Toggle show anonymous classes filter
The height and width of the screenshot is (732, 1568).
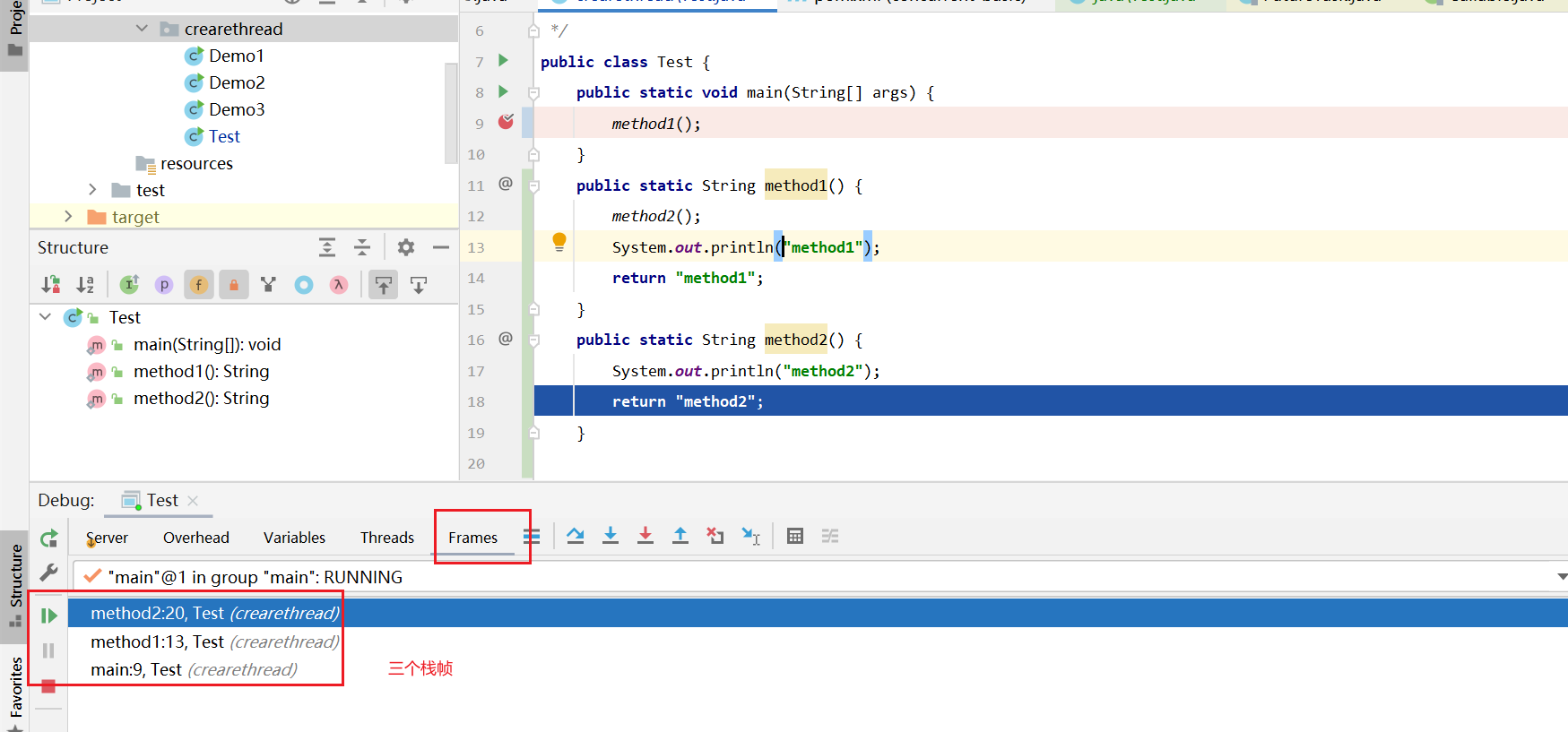click(304, 285)
